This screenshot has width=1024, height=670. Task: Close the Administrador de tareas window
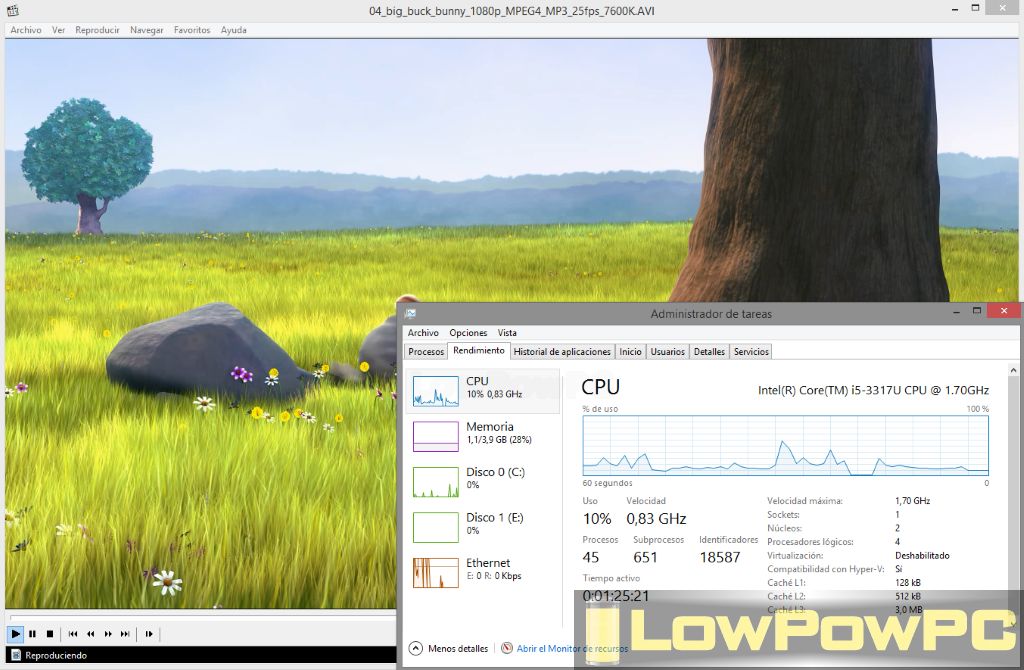click(x=1004, y=311)
